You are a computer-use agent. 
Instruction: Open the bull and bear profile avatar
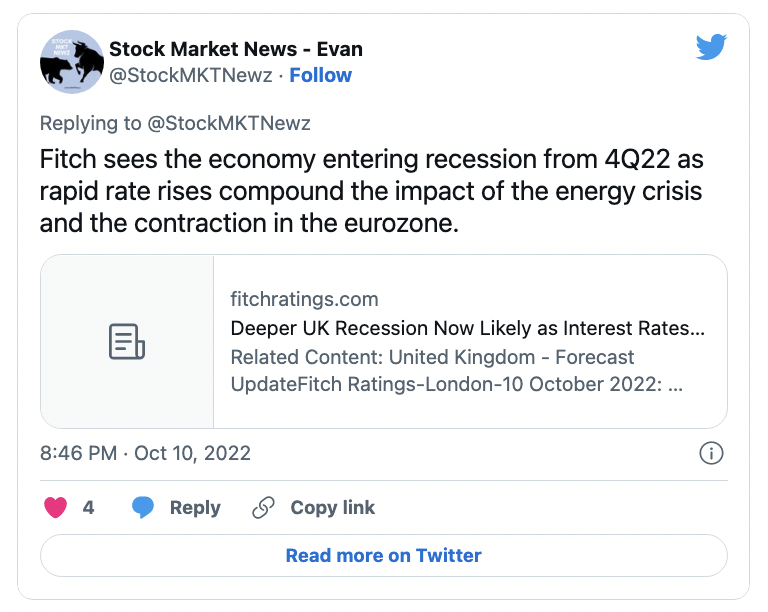pos(72,62)
